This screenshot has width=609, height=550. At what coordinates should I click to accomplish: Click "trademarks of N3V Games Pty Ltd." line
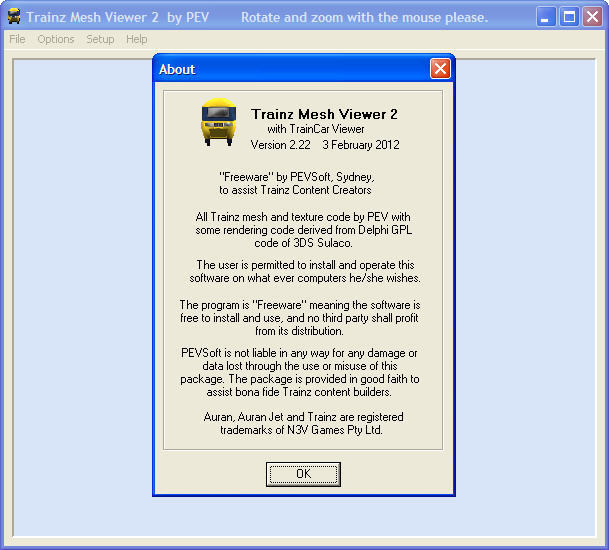point(301,430)
